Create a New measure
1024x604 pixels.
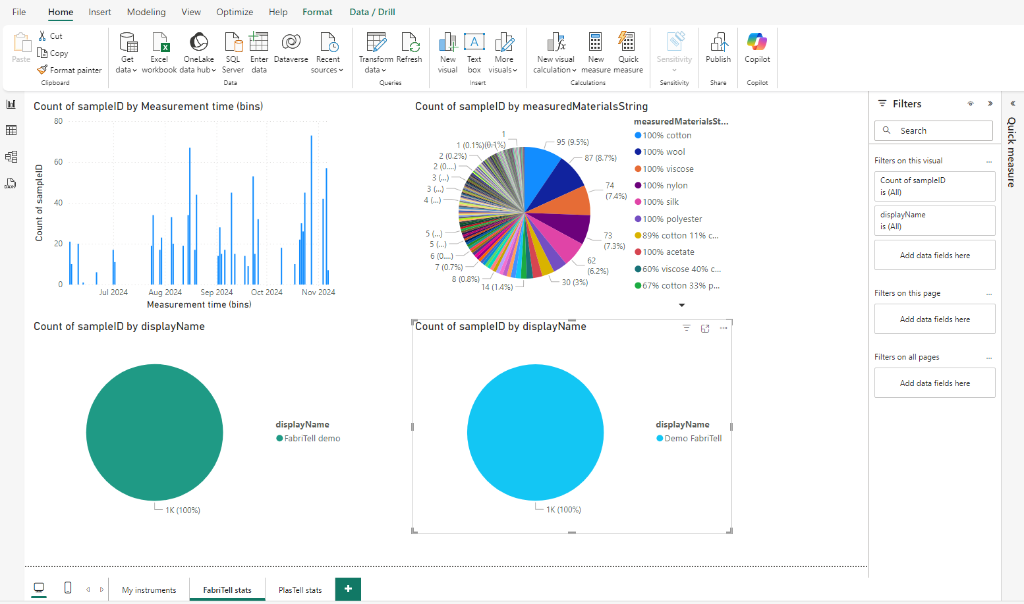pyautogui.click(x=596, y=52)
